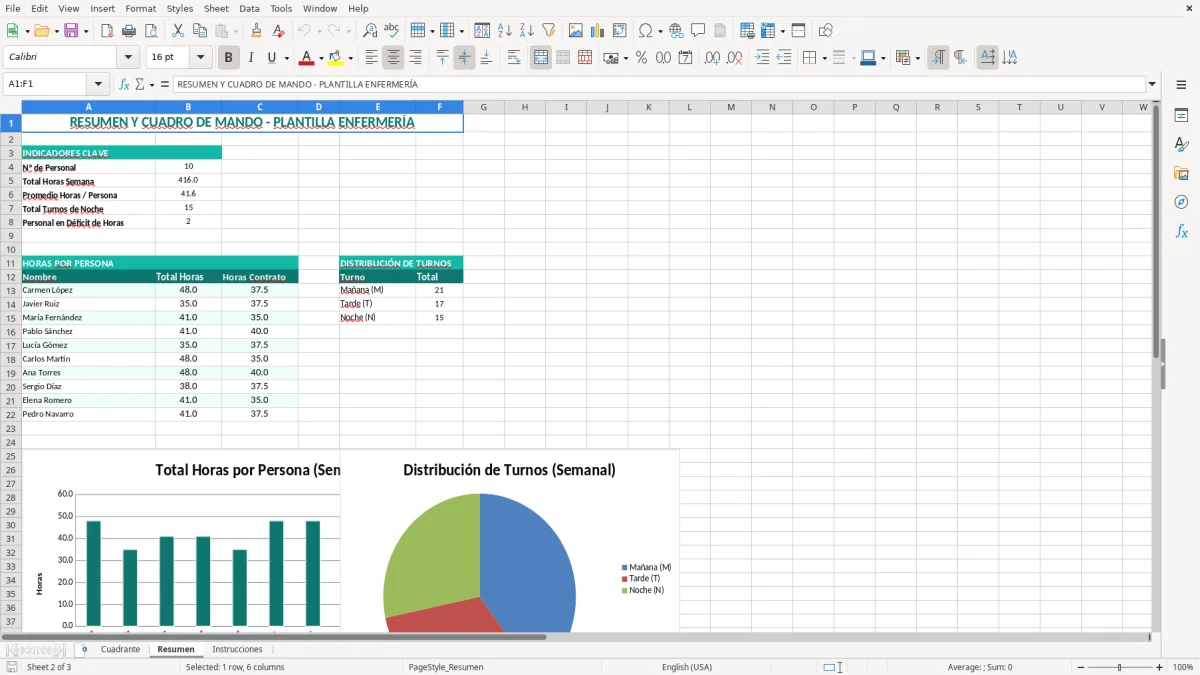Open the Name Box dropdown arrow

point(98,84)
